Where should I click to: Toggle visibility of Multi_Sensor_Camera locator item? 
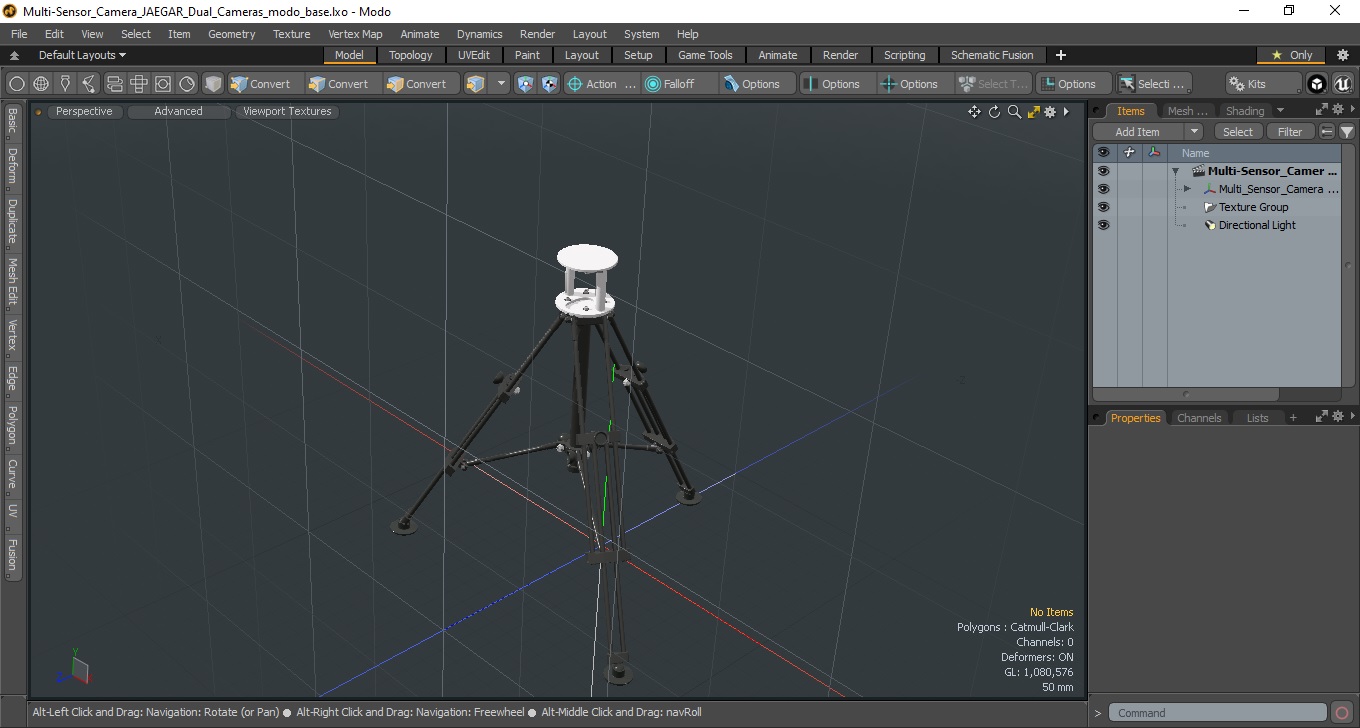coord(1103,189)
